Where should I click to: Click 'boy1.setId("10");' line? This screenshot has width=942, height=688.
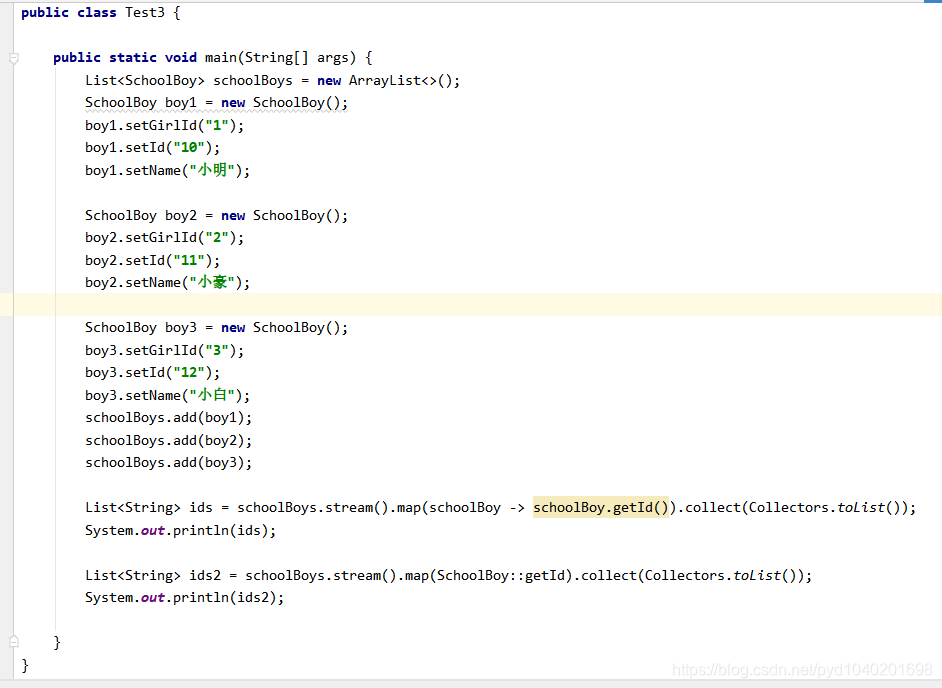pos(153,148)
